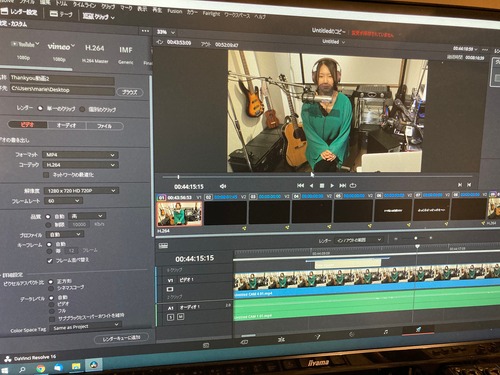The width and height of the screenshot is (500, 375).
Task: Click the play forward button
Action: click(332, 185)
